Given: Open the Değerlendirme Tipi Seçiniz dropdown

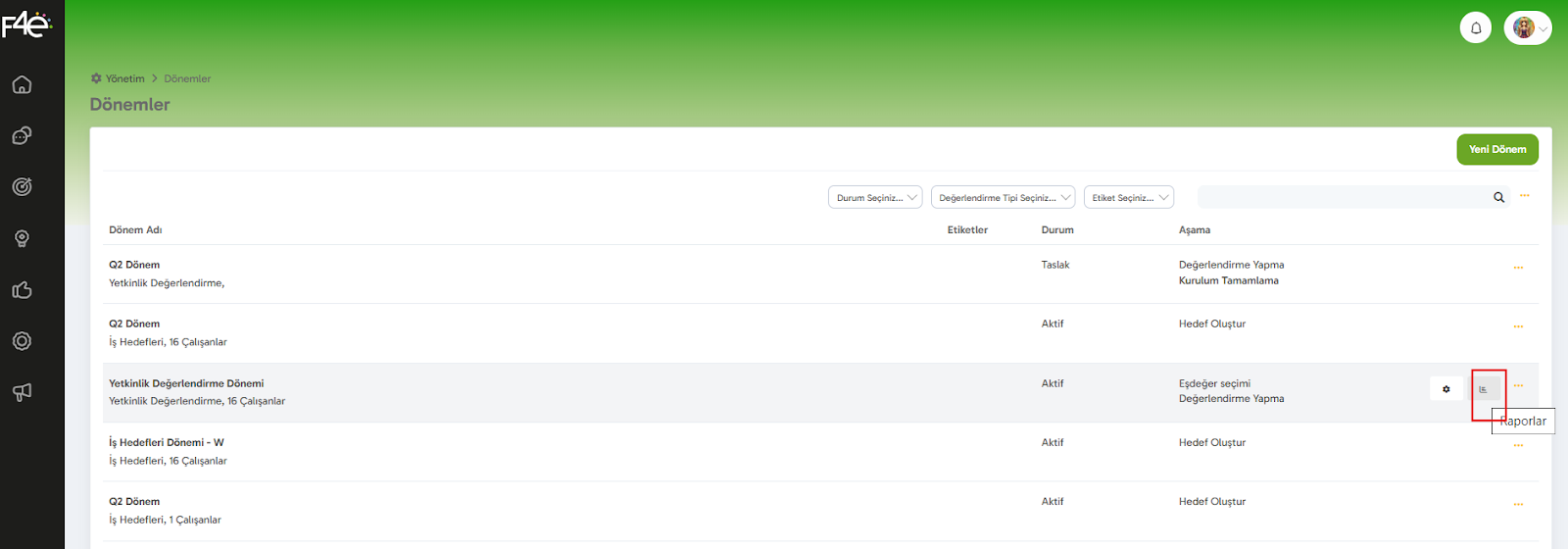Looking at the screenshot, I should click(1003, 197).
